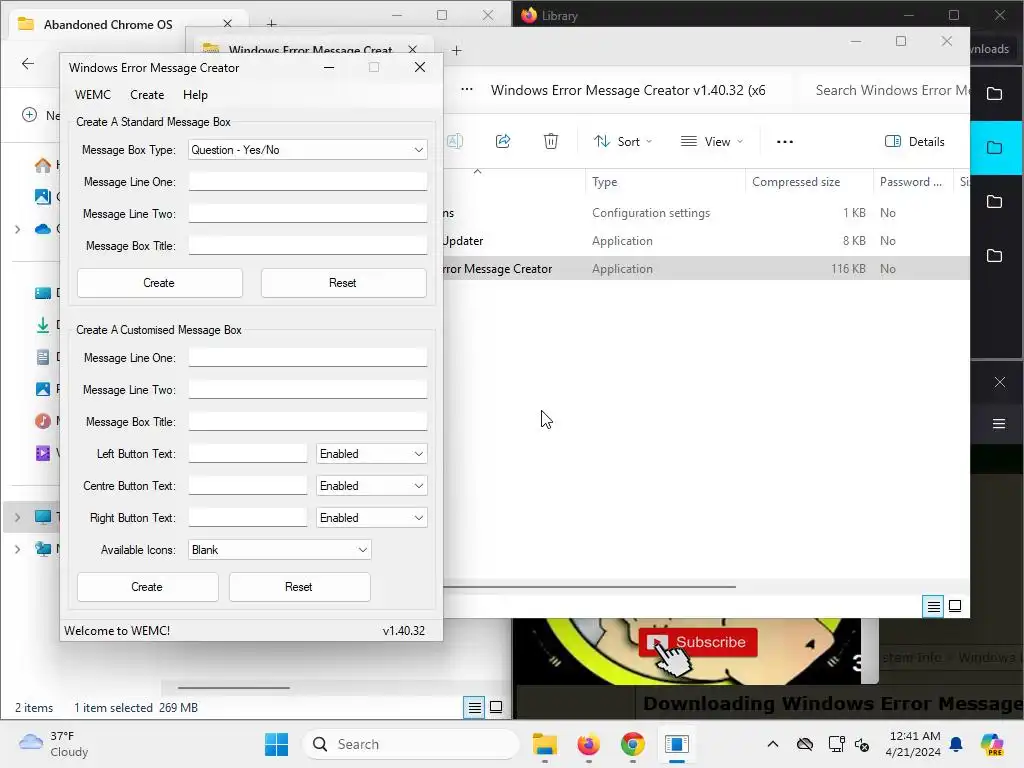This screenshot has height=768, width=1024.
Task: Click the Videos icon in navigation pane
Action: [42, 453]
